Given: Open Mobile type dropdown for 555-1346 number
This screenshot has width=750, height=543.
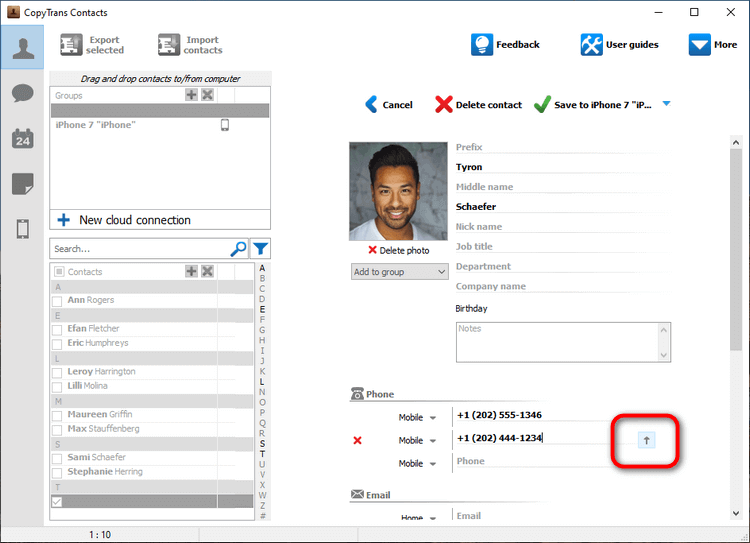Looking at the screenshot, I should click(417, 417).
